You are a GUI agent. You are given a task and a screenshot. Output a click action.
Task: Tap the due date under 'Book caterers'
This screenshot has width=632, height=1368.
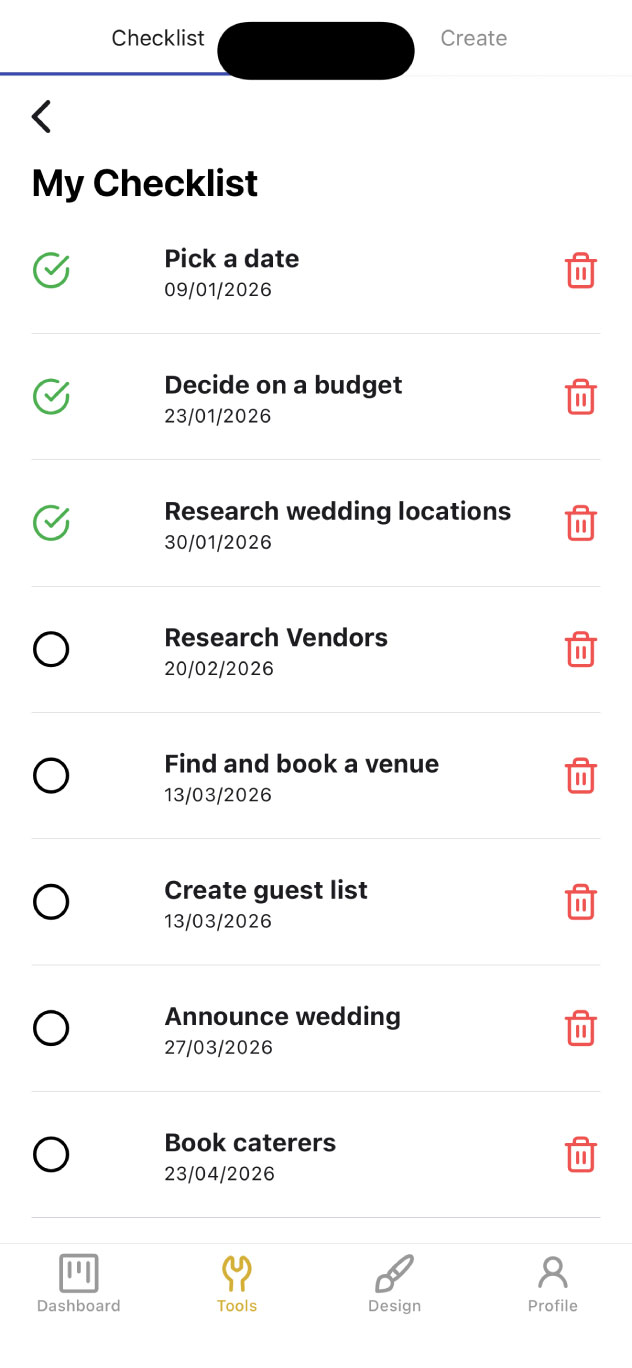[219, 1173]
